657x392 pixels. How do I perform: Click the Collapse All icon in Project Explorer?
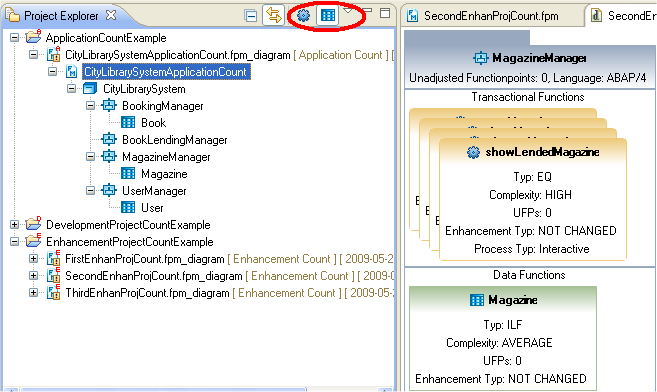point(251,16)
